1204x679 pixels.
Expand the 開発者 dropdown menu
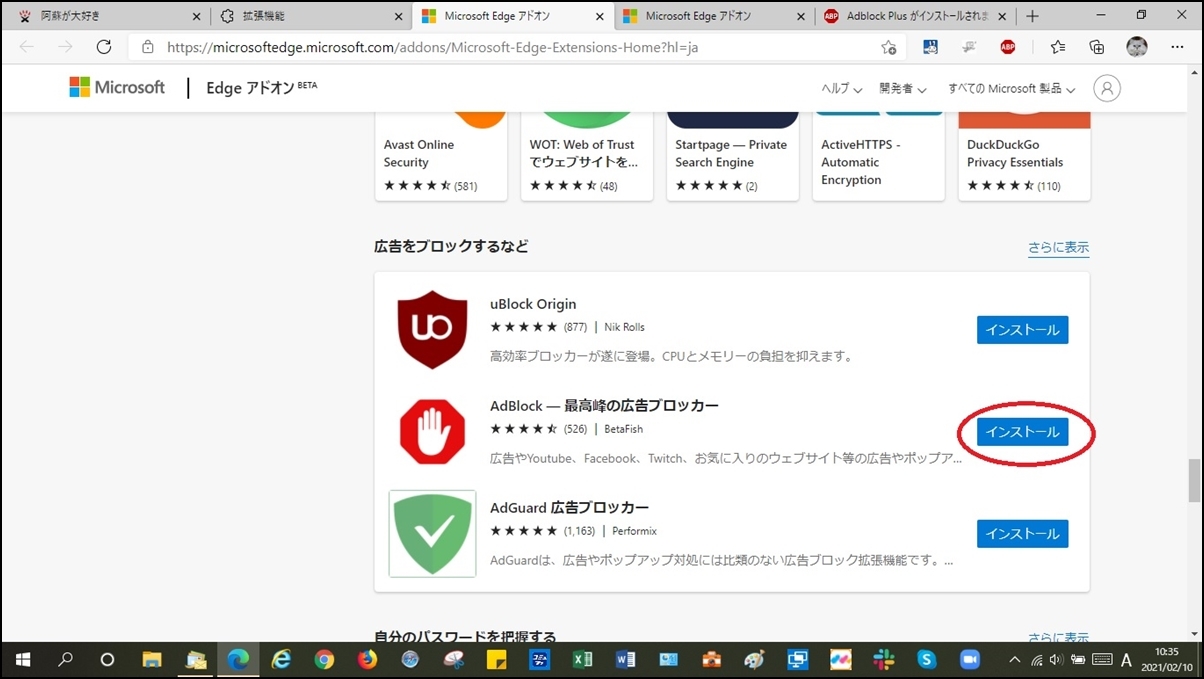903,89
